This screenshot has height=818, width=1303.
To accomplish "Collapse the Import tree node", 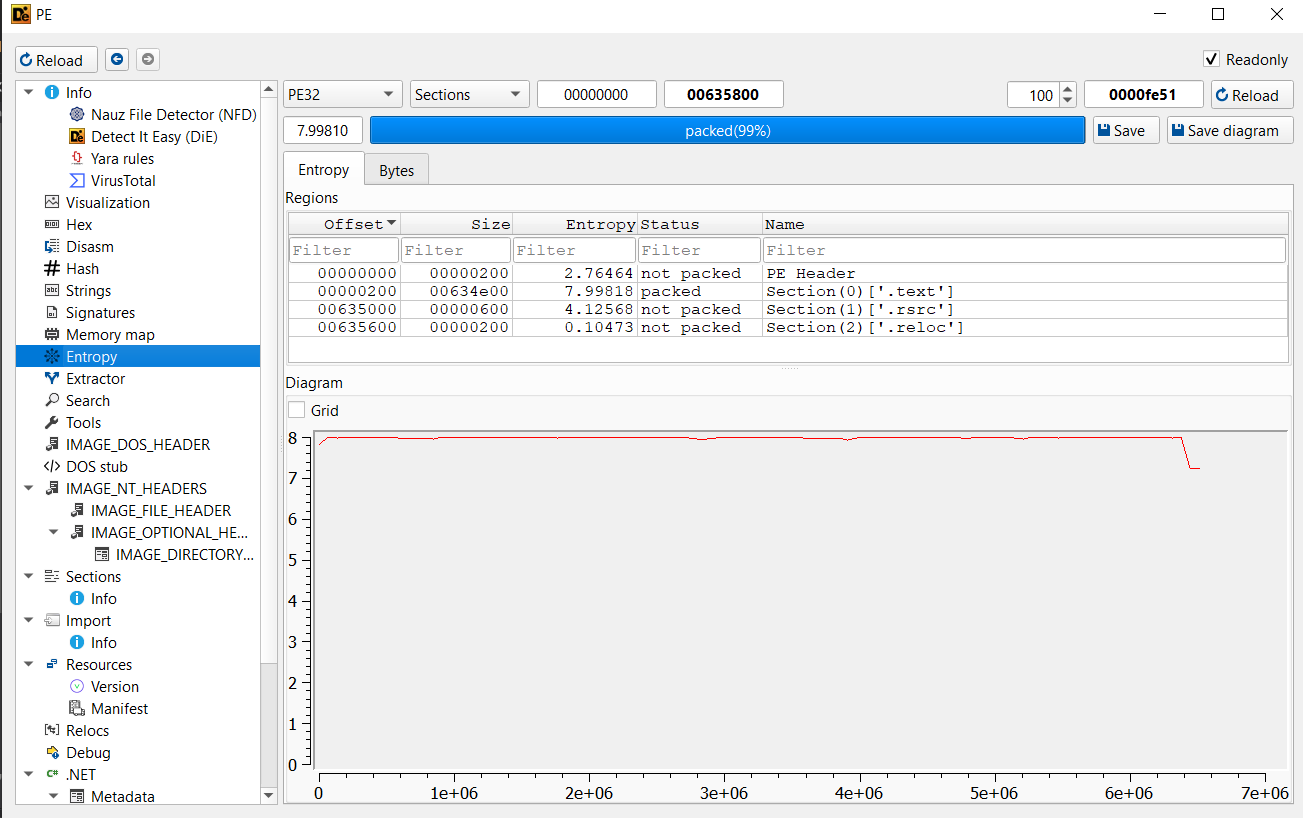I will tap(28, 621).
